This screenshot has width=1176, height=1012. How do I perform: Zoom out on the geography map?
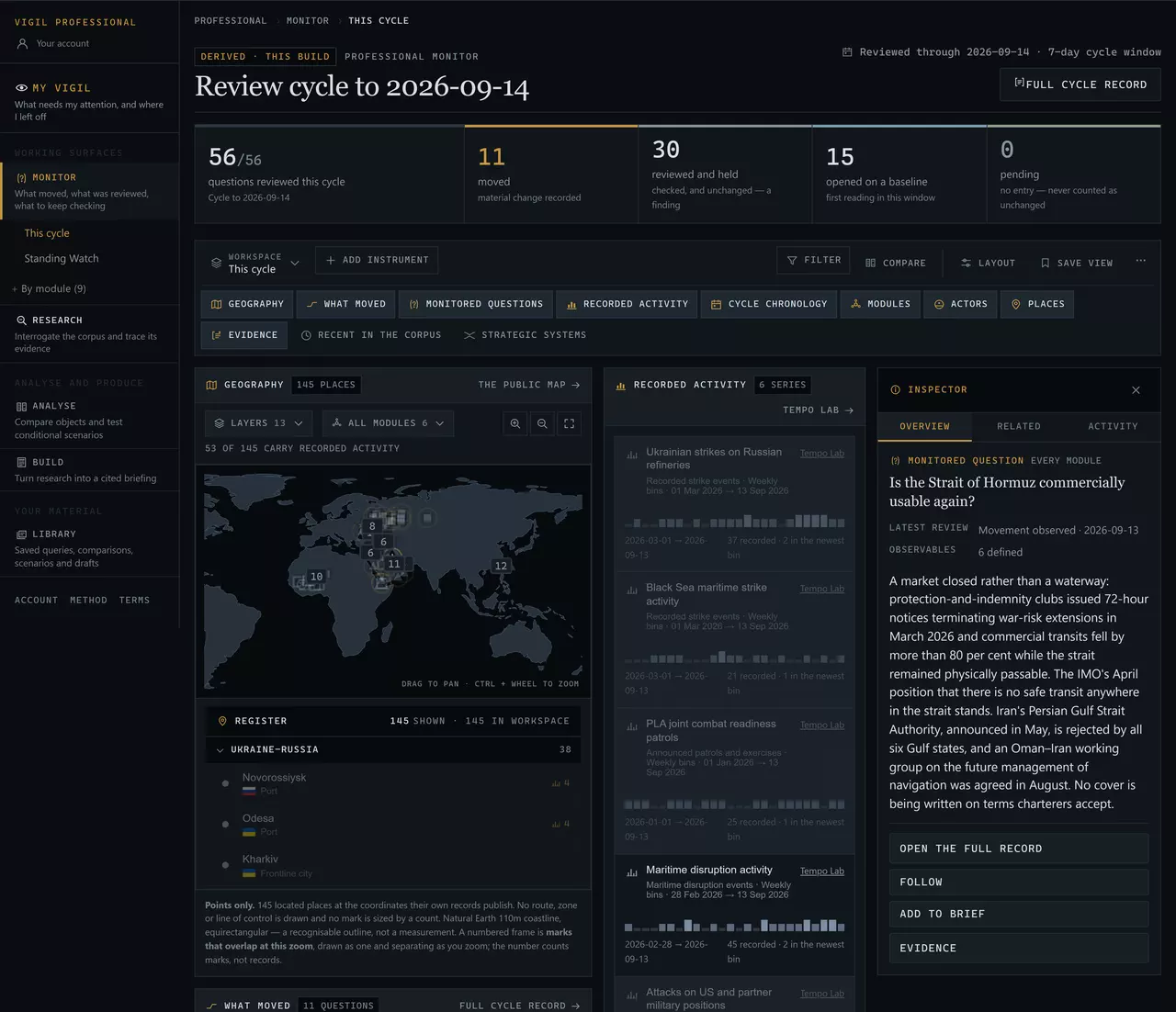542,423
